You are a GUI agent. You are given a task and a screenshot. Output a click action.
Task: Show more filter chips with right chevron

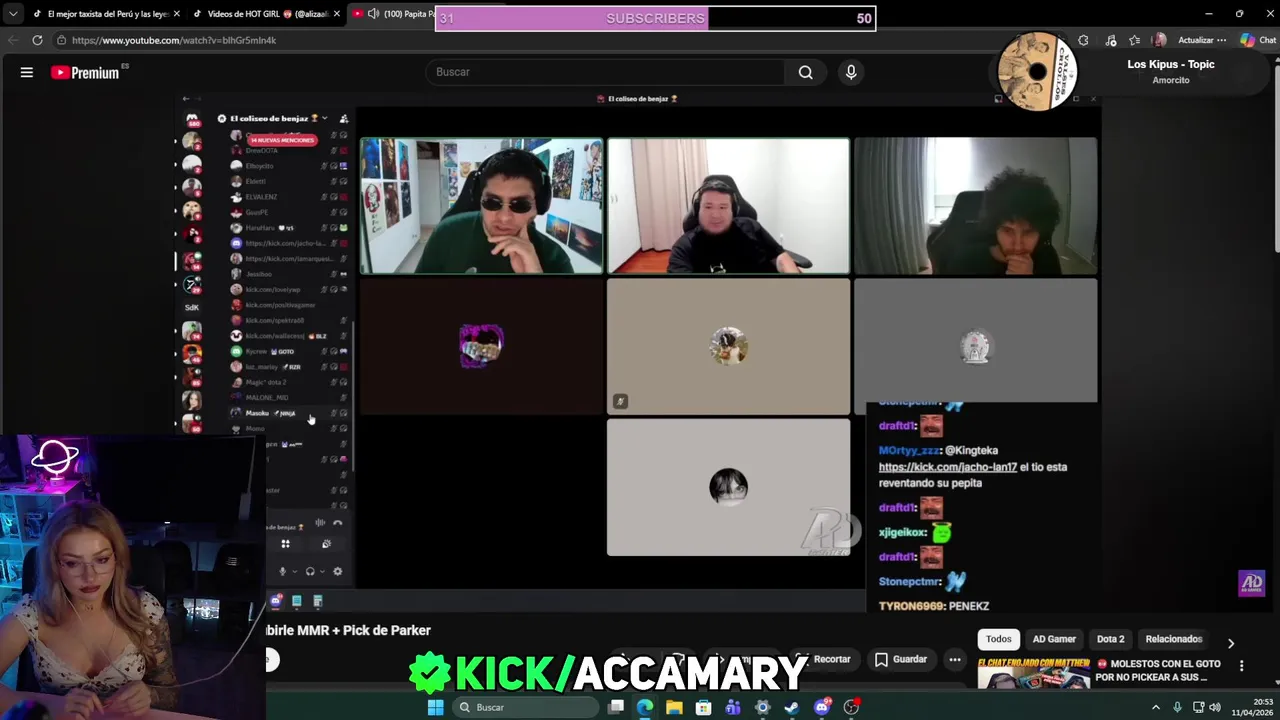[1231, 643]
